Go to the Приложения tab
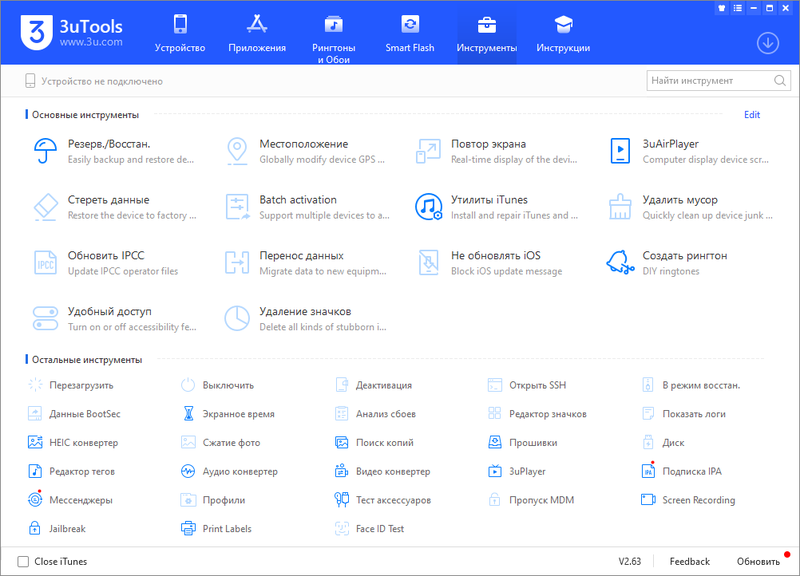This screenshot has height=576, width=800. coord(256,33)
